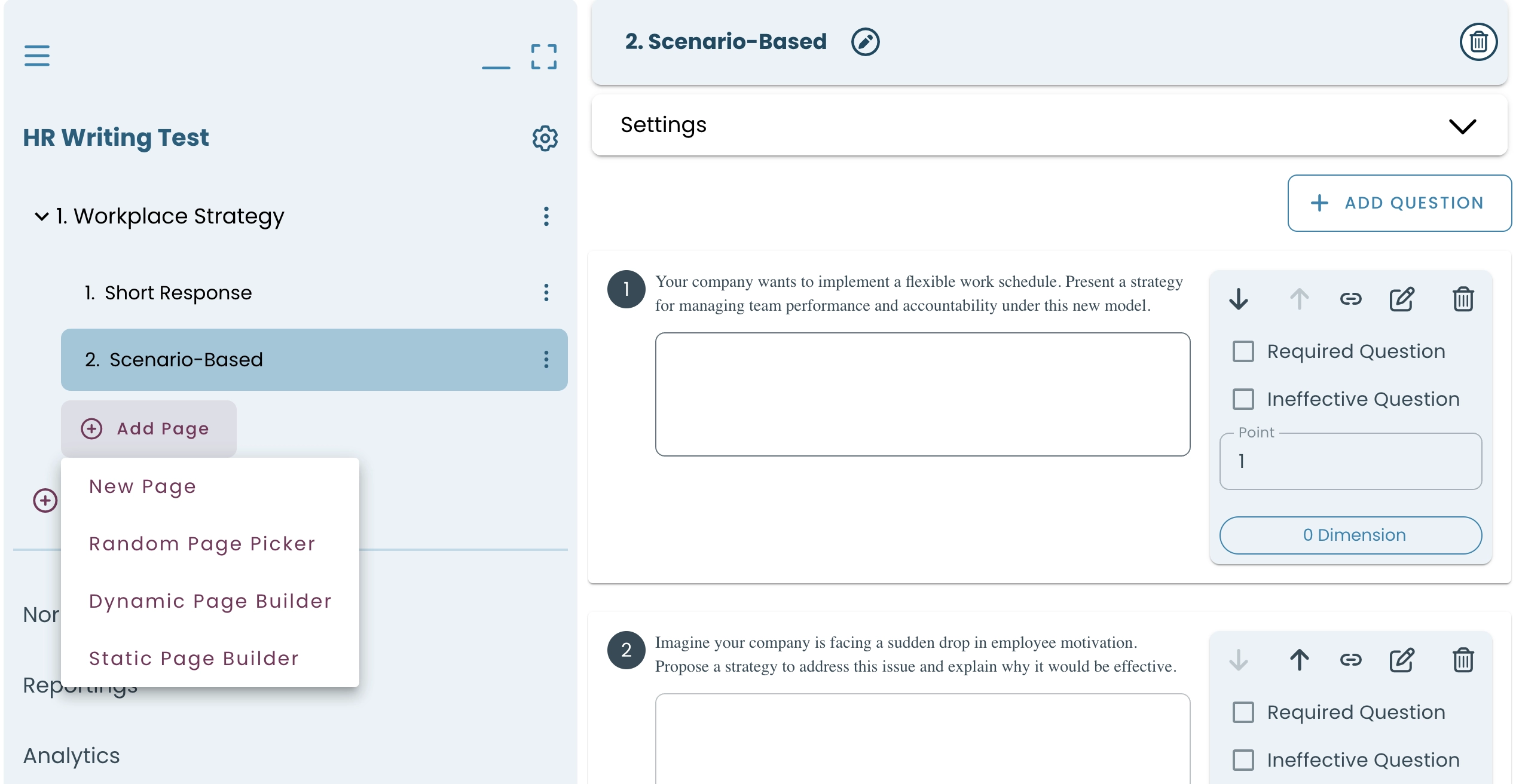
Task: Open Scenario-Based page options
Action: 546,360
